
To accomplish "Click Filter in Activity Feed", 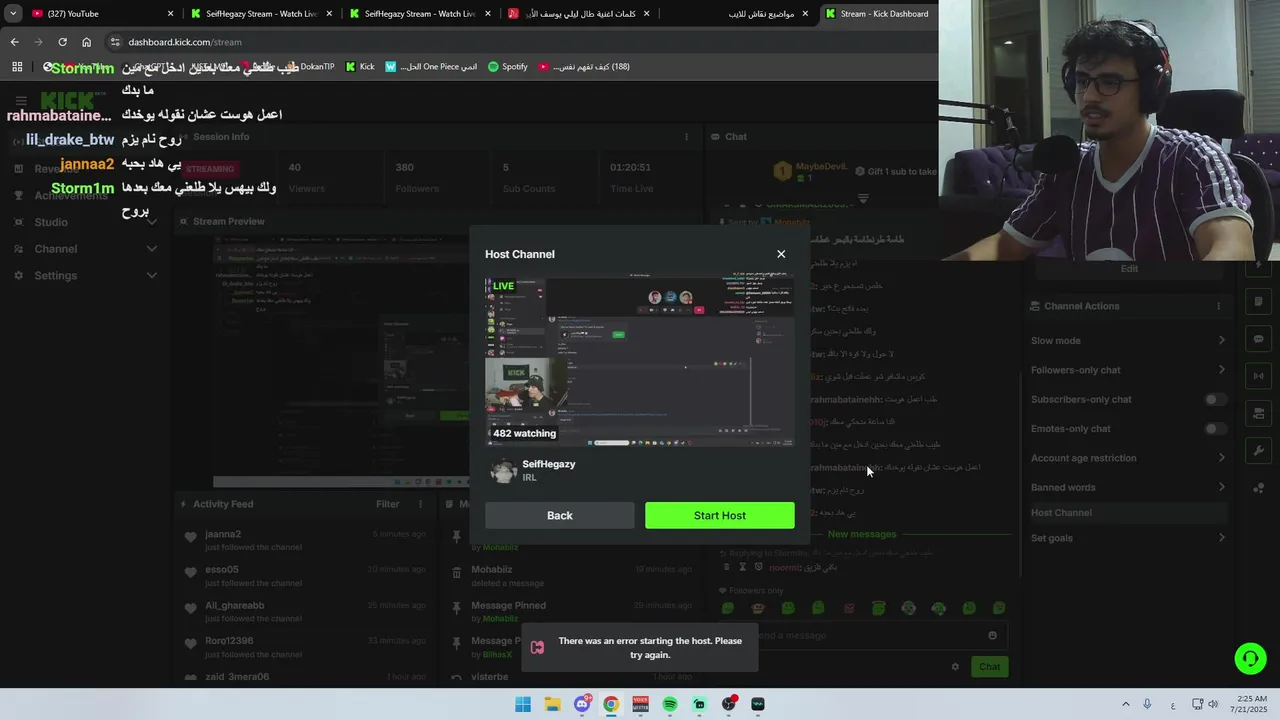I will pyautogui.click(x=388, y=504).
